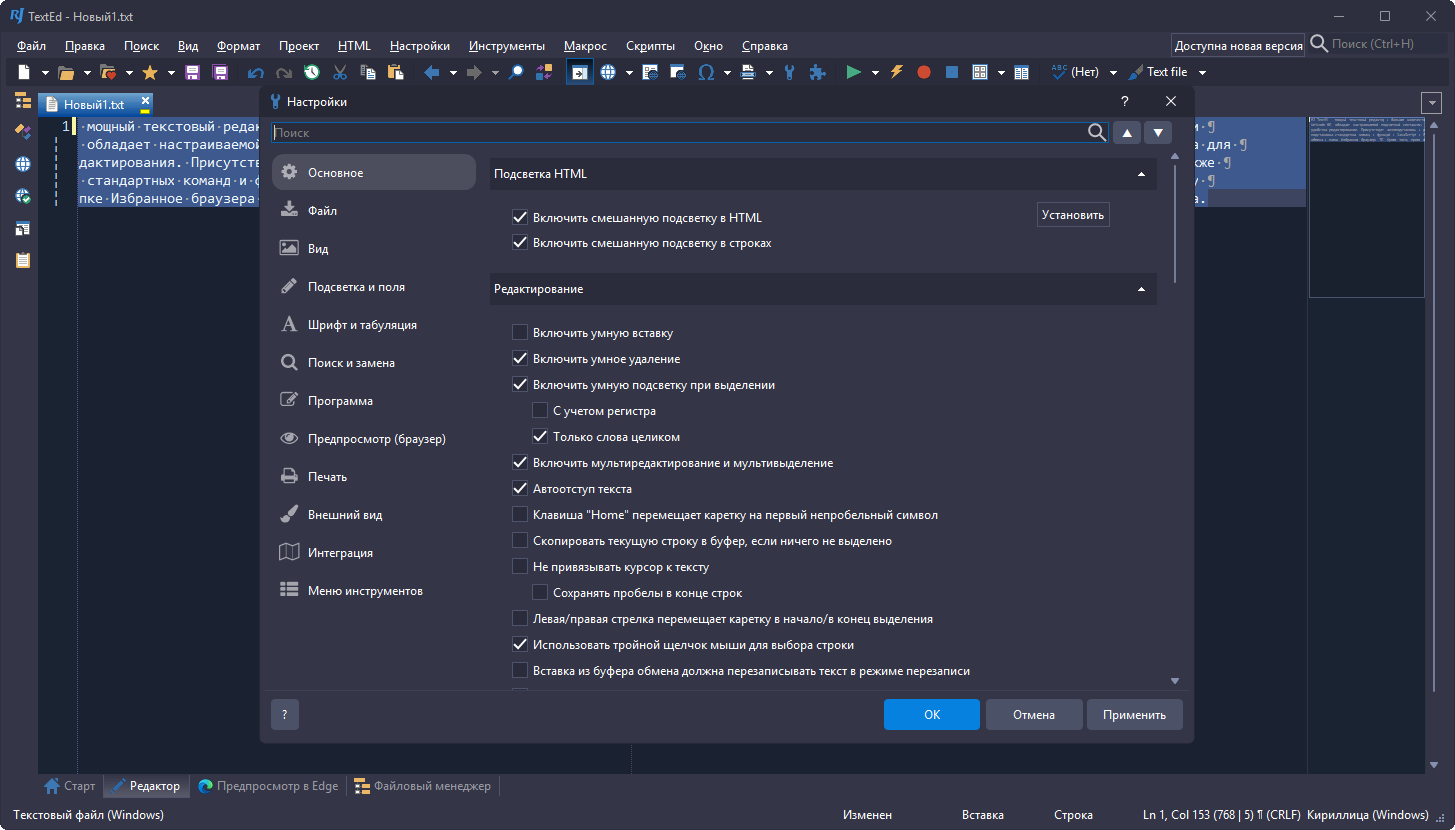Collapse the 'Редактирование' section
Image resolution: width=1455 pixels, height=830 pixels.
pos(1141,289)
